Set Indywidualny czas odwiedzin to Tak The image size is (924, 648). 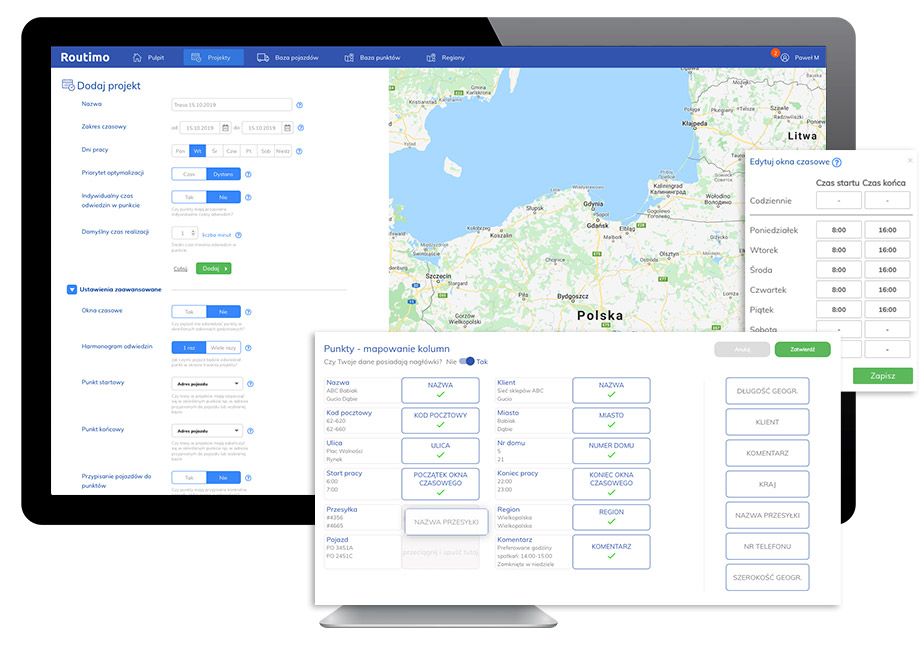click(189, 197)
